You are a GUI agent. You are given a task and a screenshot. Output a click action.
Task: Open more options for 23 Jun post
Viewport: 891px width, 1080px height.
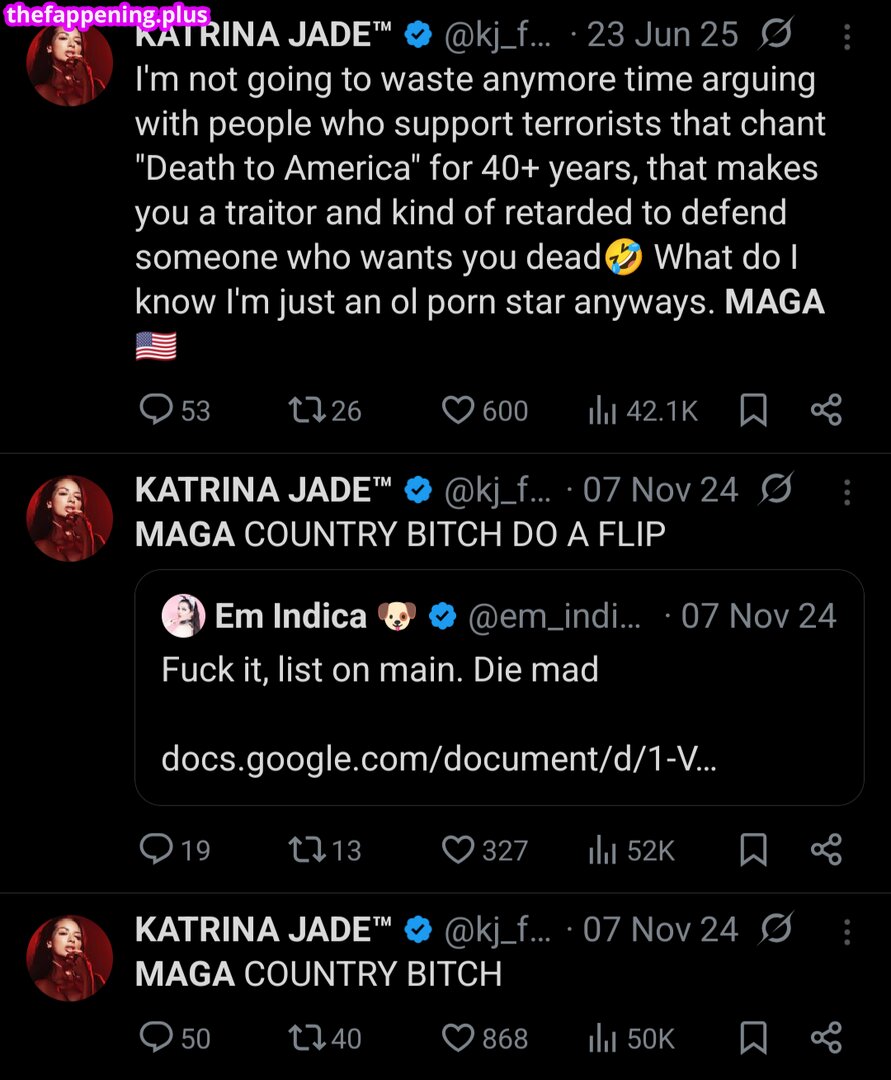(x=846, y=38)
